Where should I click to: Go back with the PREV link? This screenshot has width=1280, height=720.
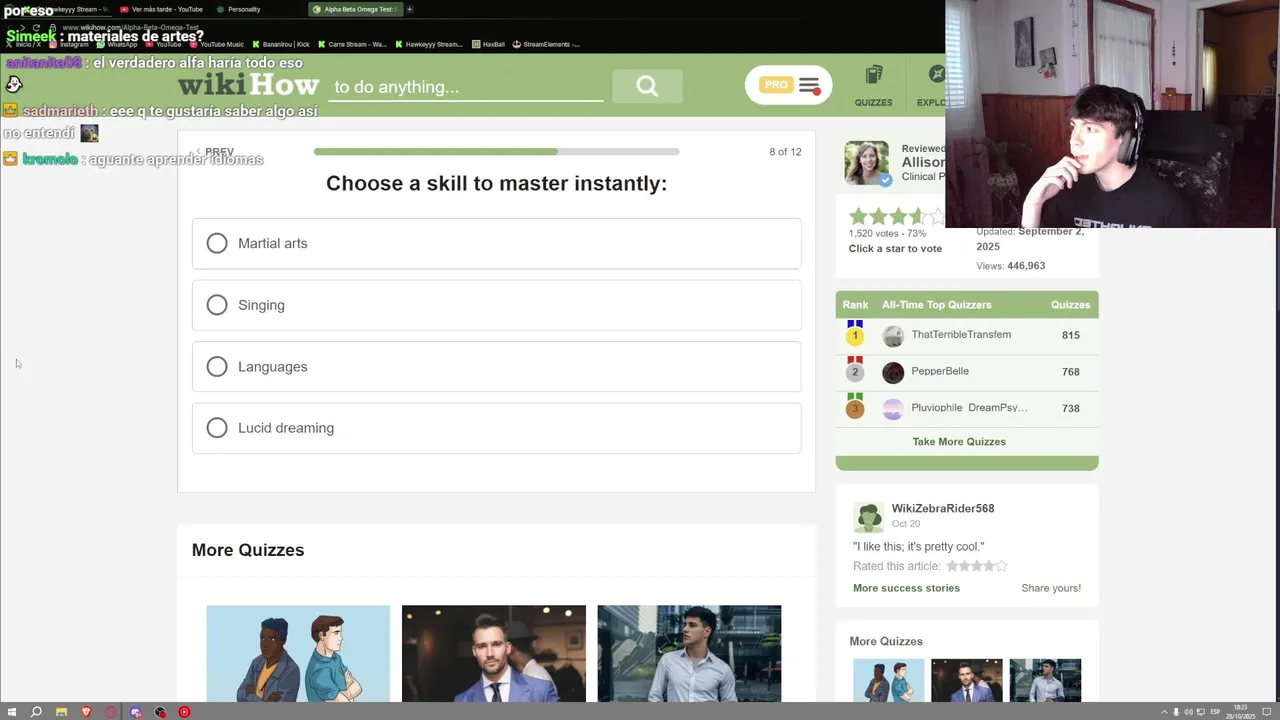215,152
